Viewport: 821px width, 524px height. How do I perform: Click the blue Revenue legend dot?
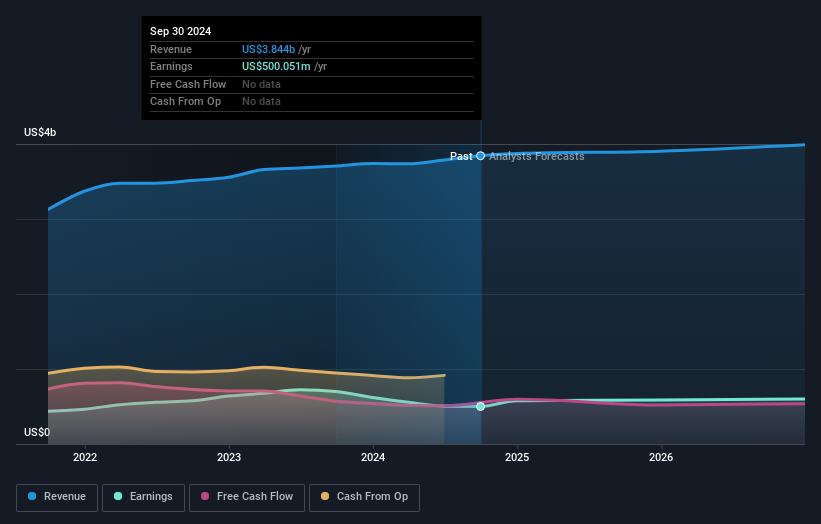(32, 496)
